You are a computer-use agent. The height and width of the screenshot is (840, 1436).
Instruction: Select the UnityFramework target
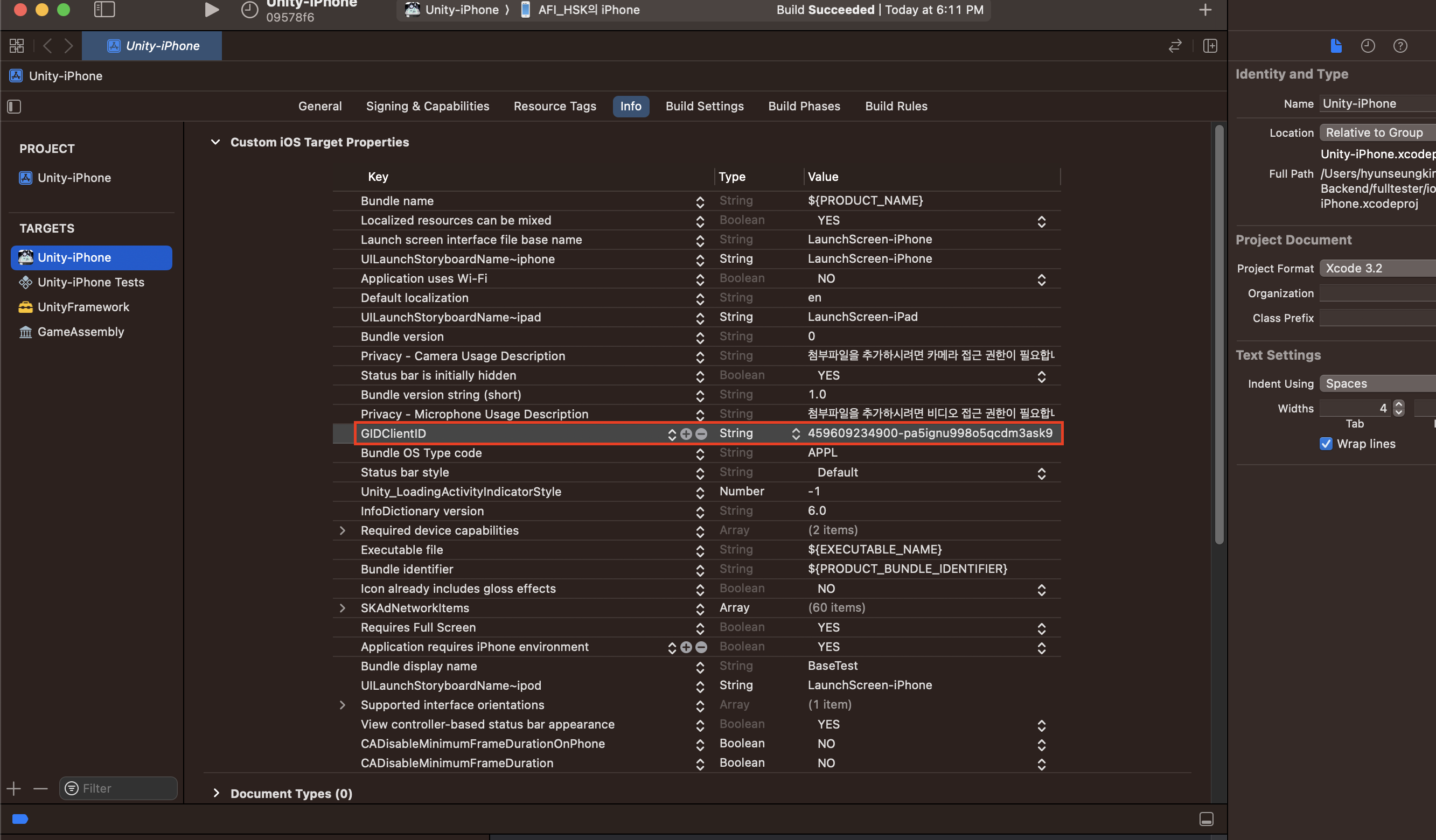pyautogui.click(x=83, y=307)
